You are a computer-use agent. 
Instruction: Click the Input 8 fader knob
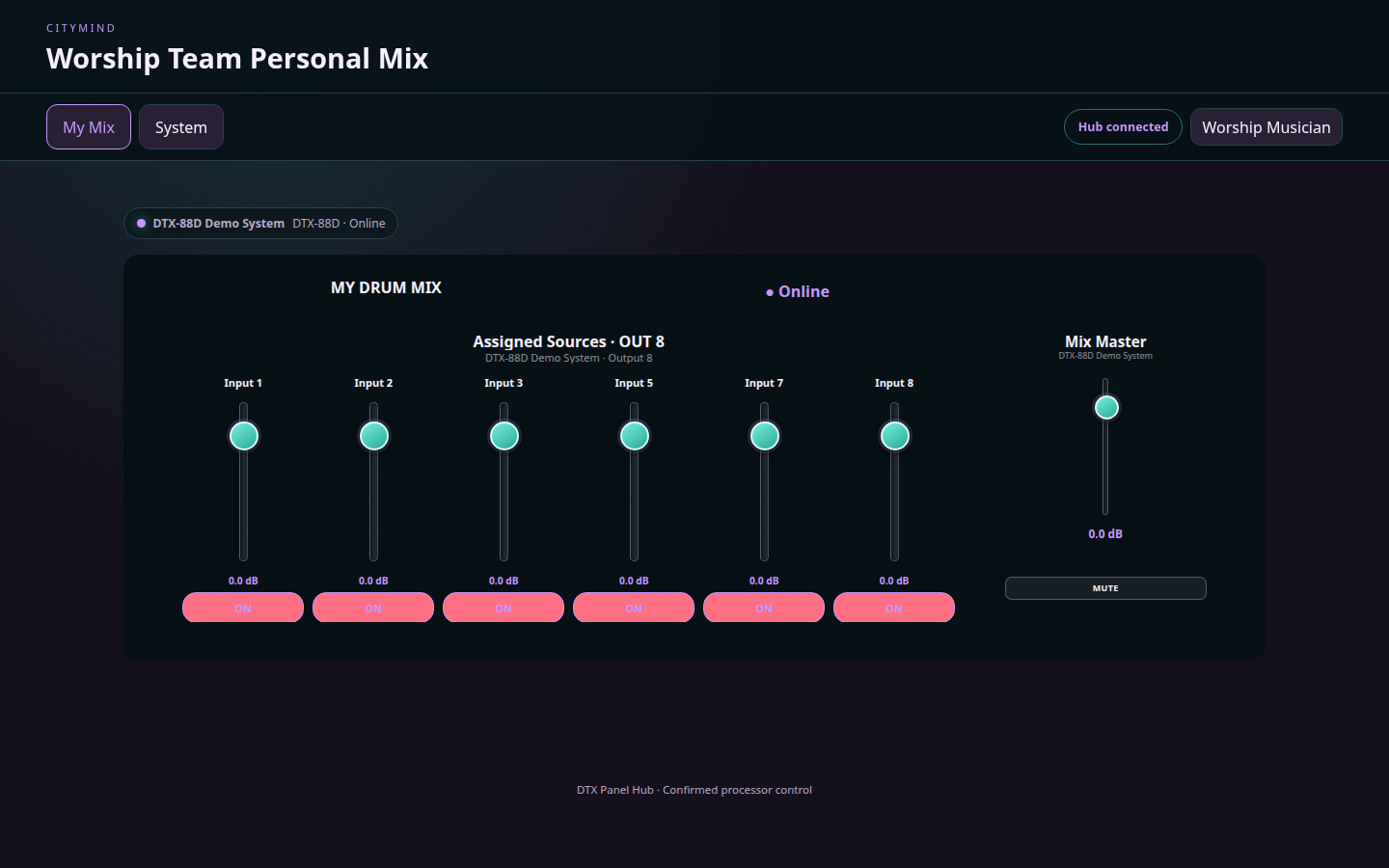coord(895,436)
